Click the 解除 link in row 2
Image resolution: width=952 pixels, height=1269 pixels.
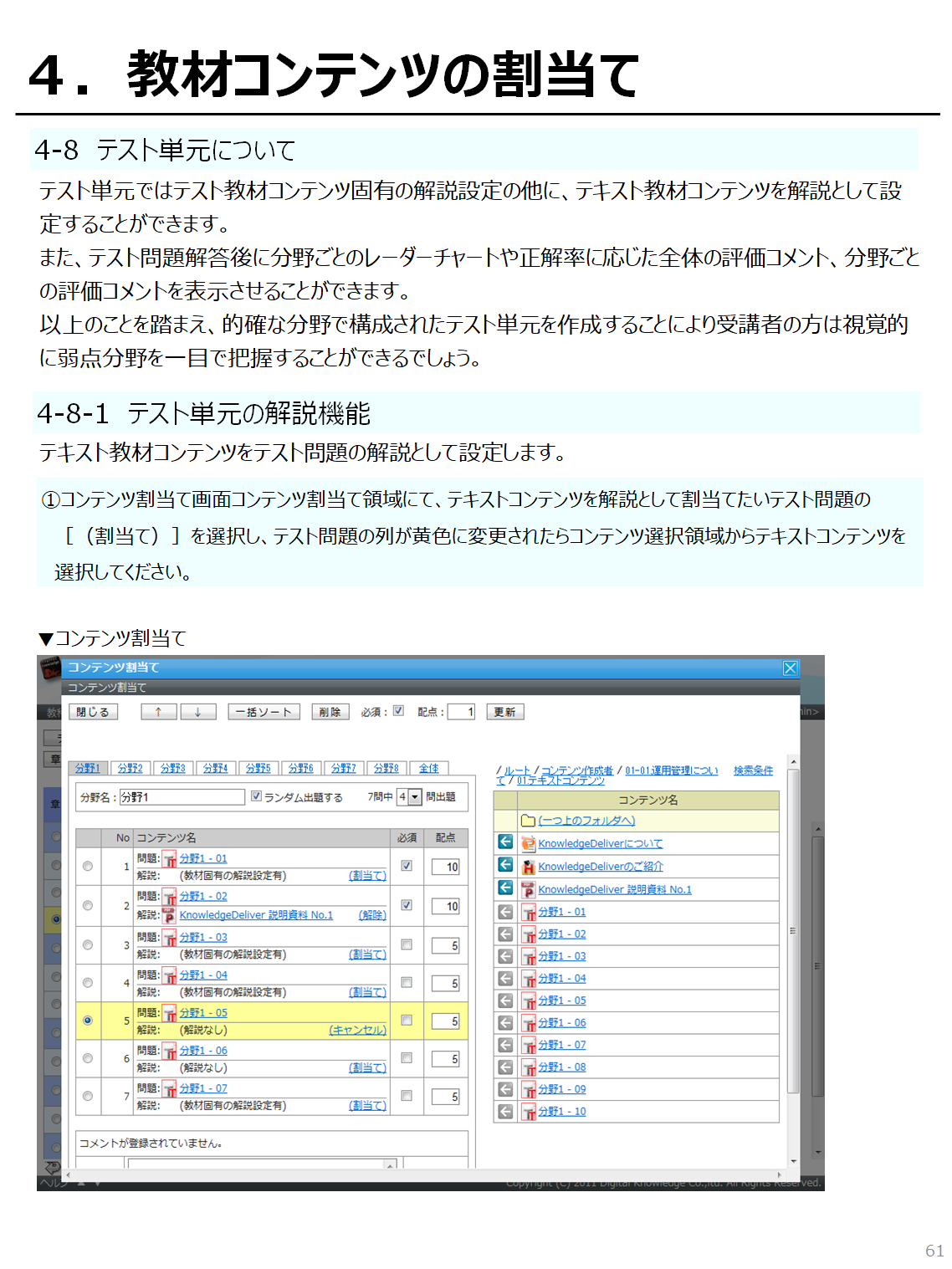[x=372, y=915]
